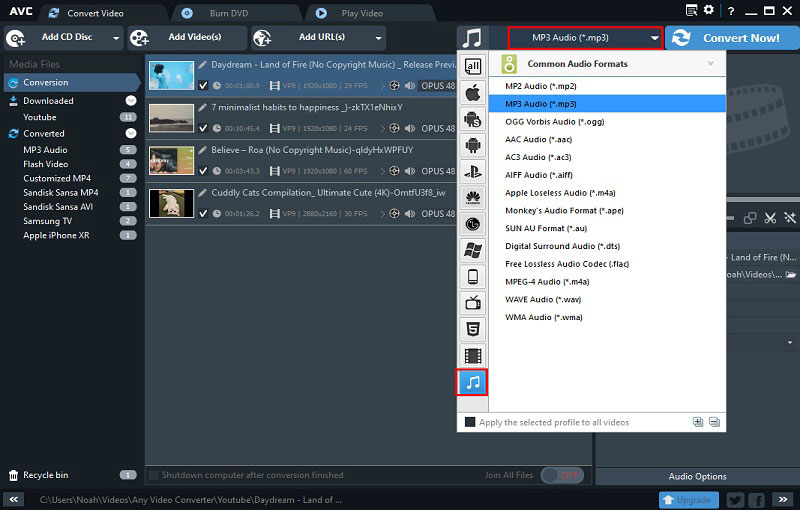Select the Apple devices category icon
The width and height of the screenshot is (800, 510).
[473, 93]
